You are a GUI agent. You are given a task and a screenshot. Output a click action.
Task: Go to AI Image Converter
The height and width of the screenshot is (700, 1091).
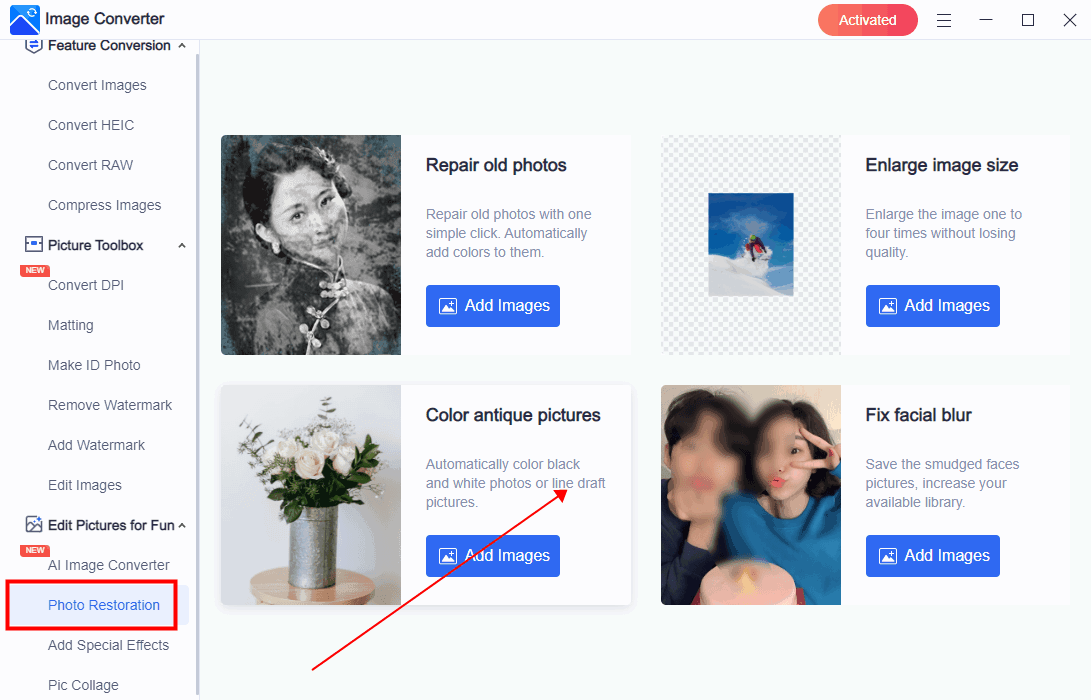coord(109,565)
